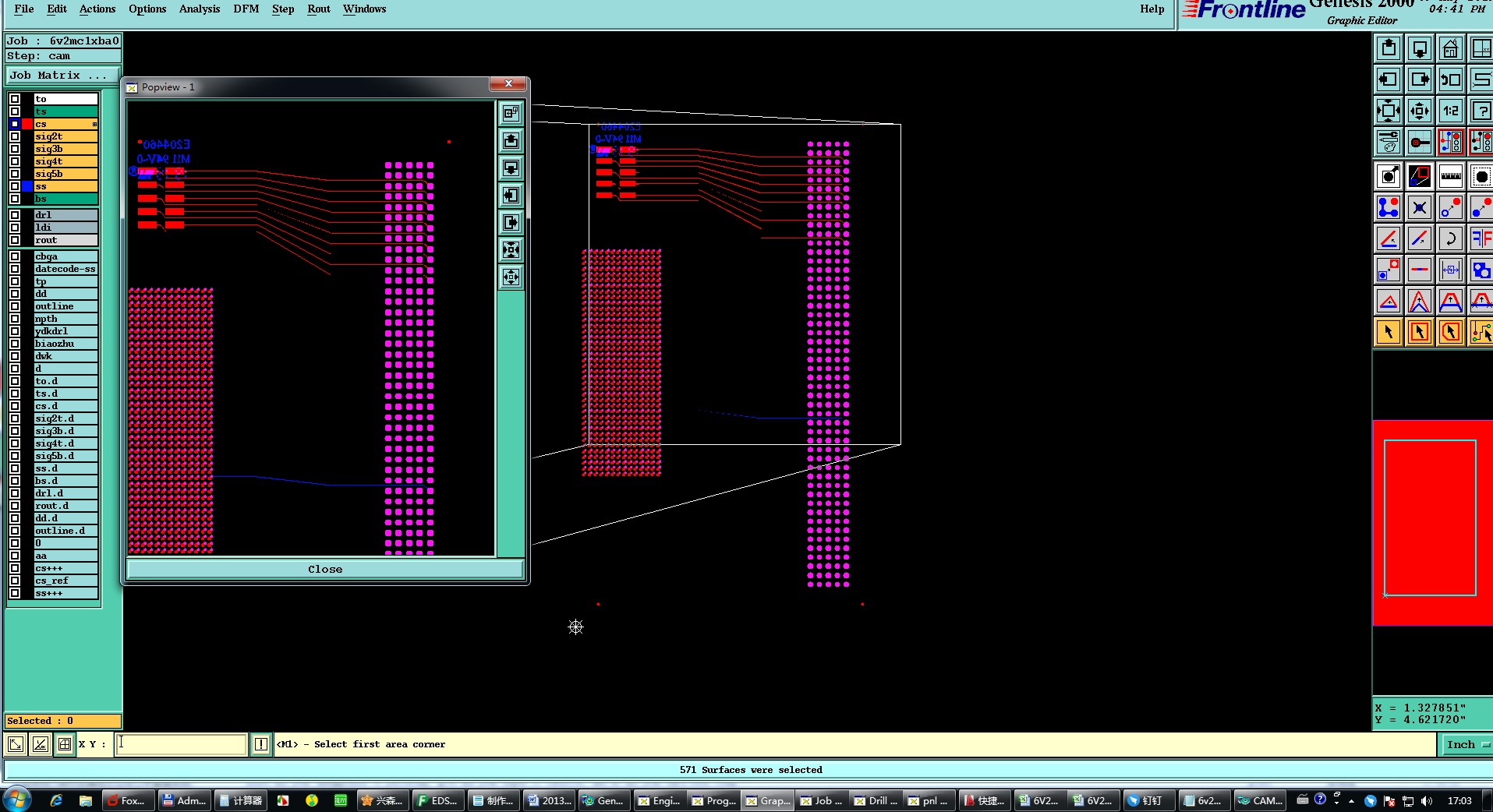
Task: Click the exclamation mark button beside XY field
Action: click(261, 744)
